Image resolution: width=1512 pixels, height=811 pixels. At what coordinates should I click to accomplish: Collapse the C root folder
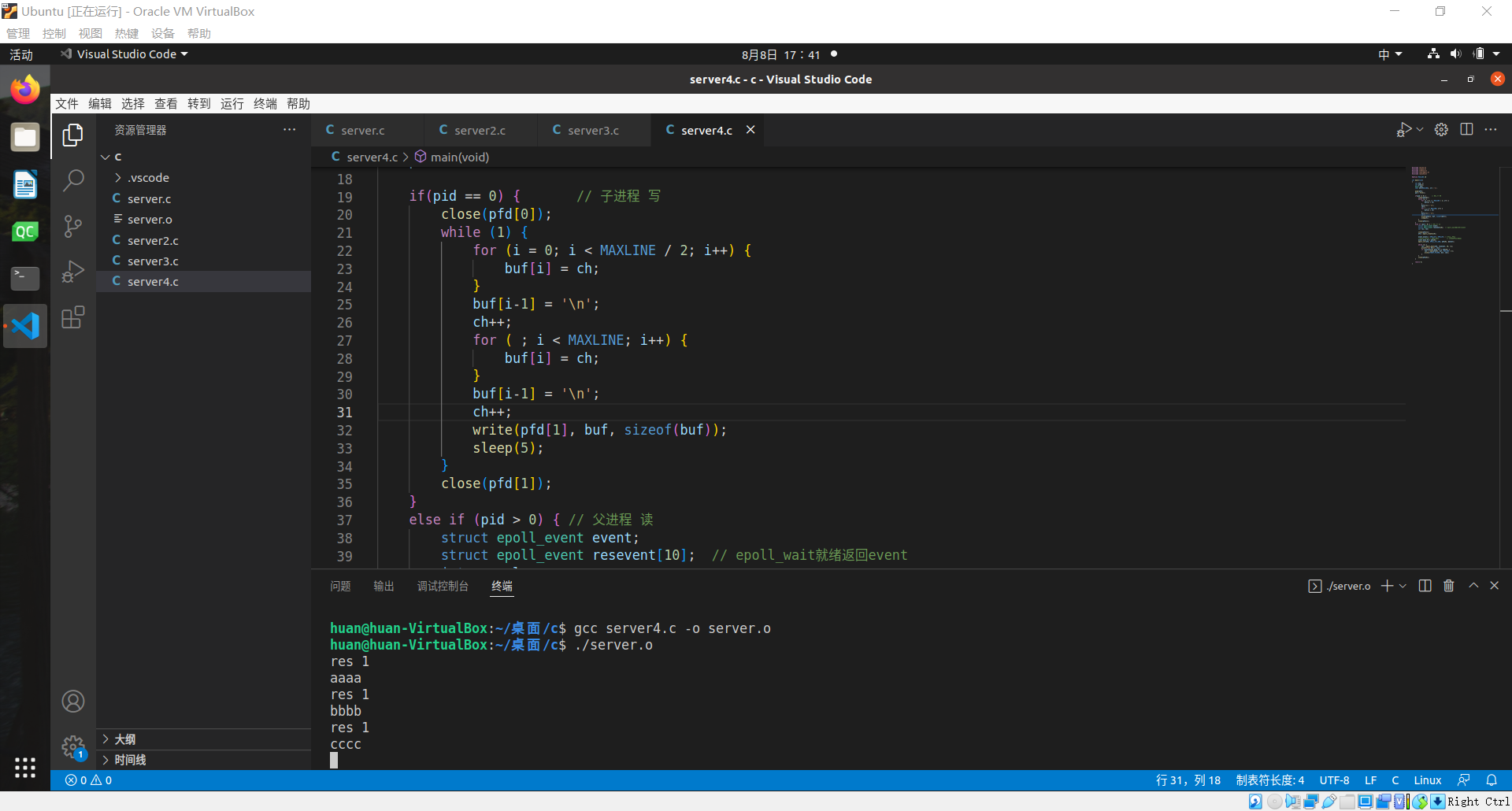(x=204, y=157)
